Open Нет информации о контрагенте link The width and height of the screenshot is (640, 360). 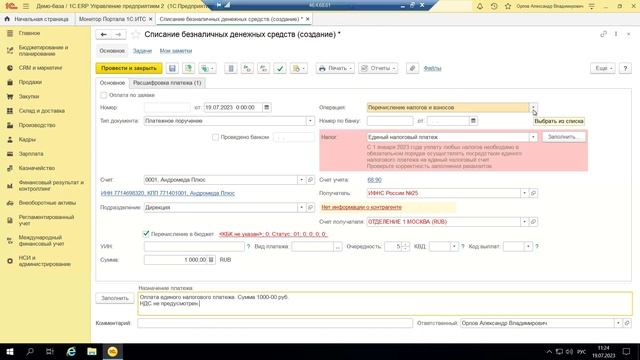pyautogui.click(x=362, y=207)
